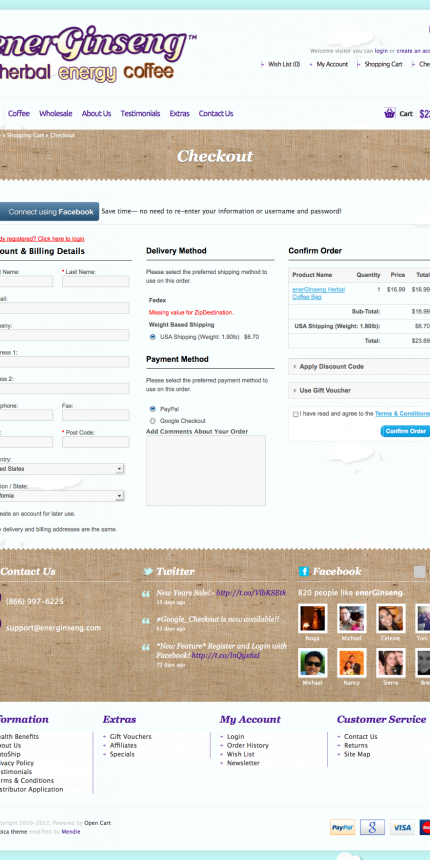
Task: Open Order History footer link
Action: pos(248,745)
